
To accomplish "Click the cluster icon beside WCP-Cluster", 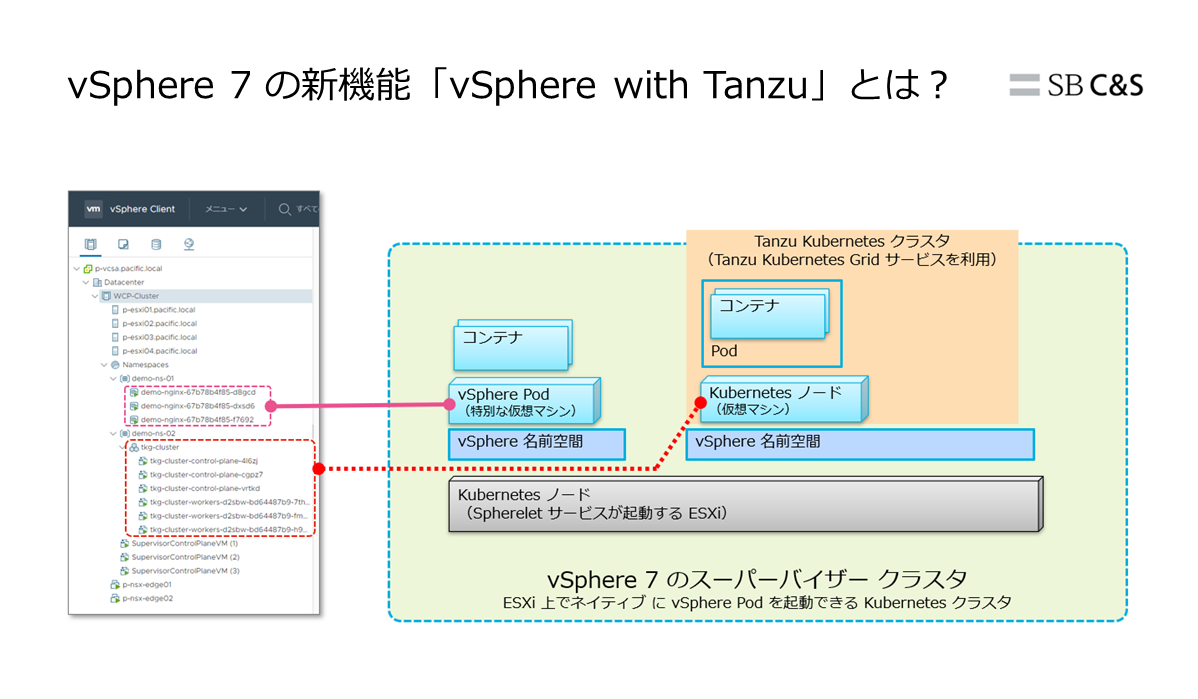I will [106, 296].
